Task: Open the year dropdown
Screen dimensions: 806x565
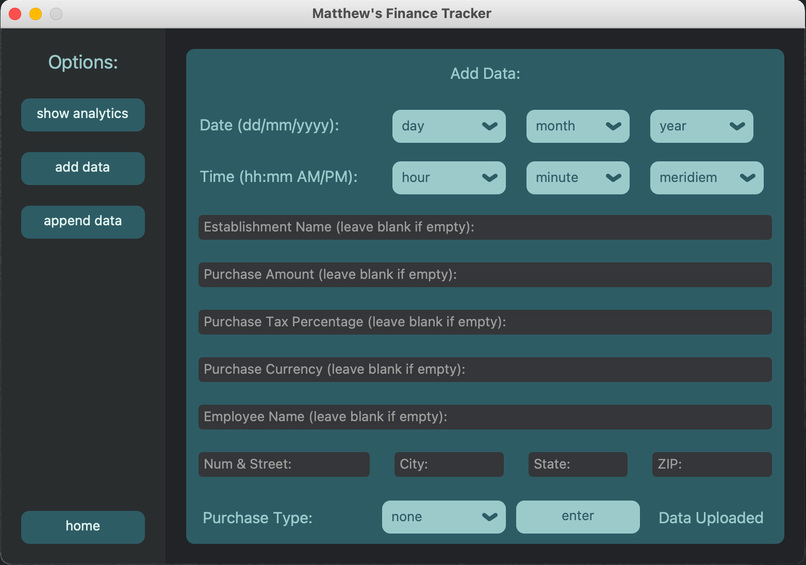Action: (x=702, y=126)
